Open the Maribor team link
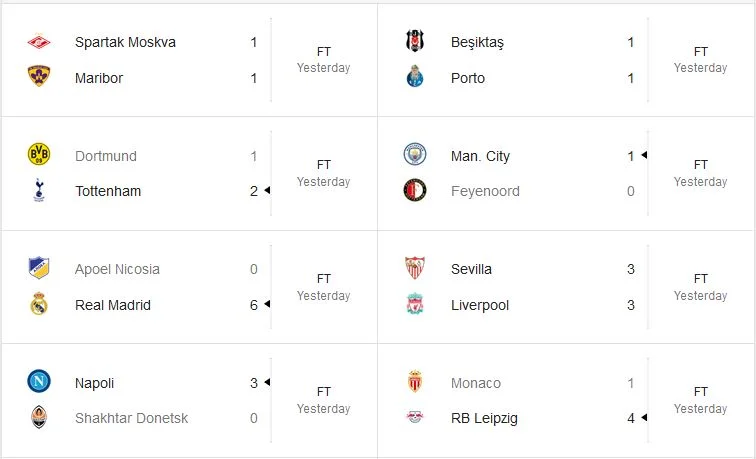 pos(99,78)
